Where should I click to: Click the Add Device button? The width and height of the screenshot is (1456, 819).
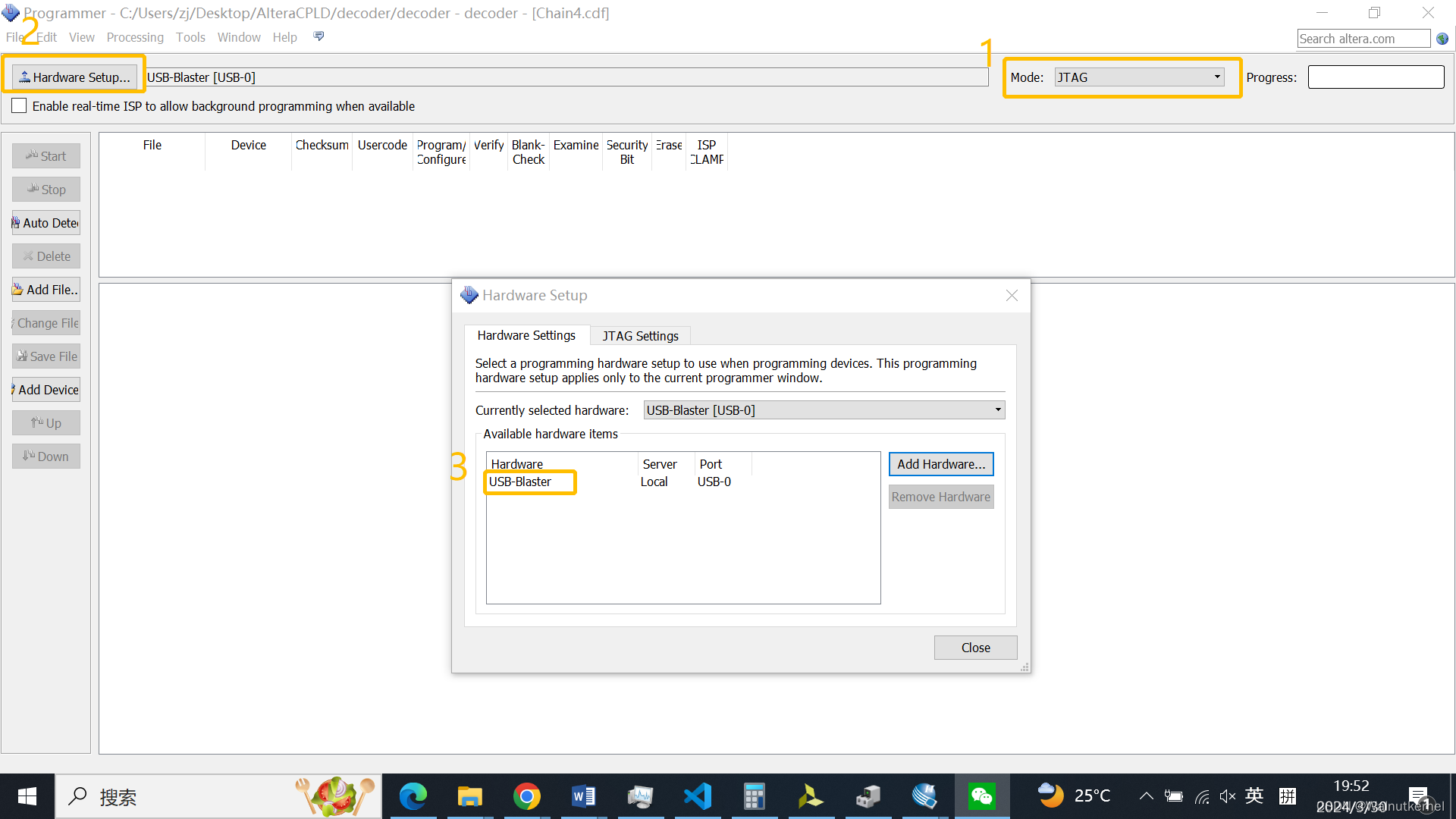[46, 390]
